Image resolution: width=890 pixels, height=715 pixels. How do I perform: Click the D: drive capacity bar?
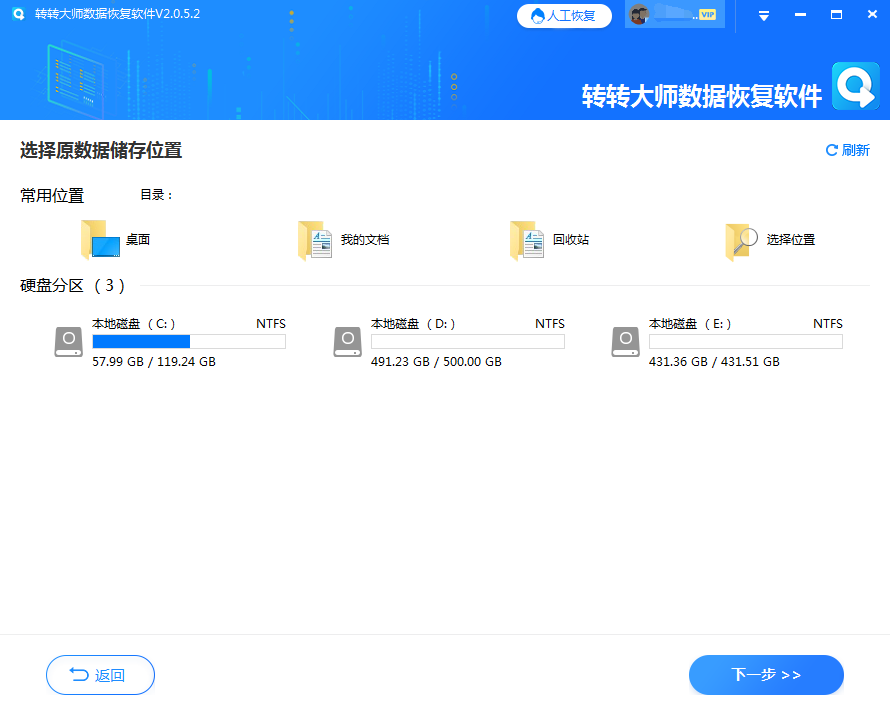pyautogui.click(x=466, y=341)
